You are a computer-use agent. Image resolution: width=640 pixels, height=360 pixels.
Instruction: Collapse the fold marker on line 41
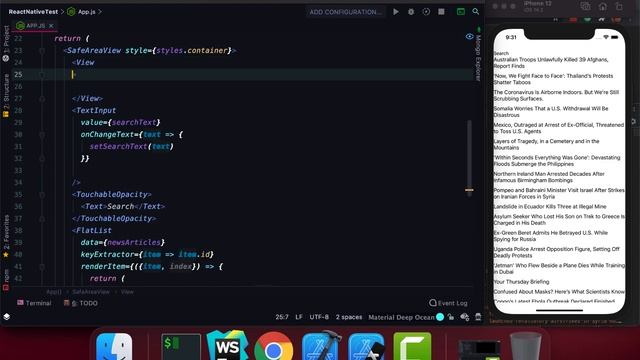(x=42, y=267)
